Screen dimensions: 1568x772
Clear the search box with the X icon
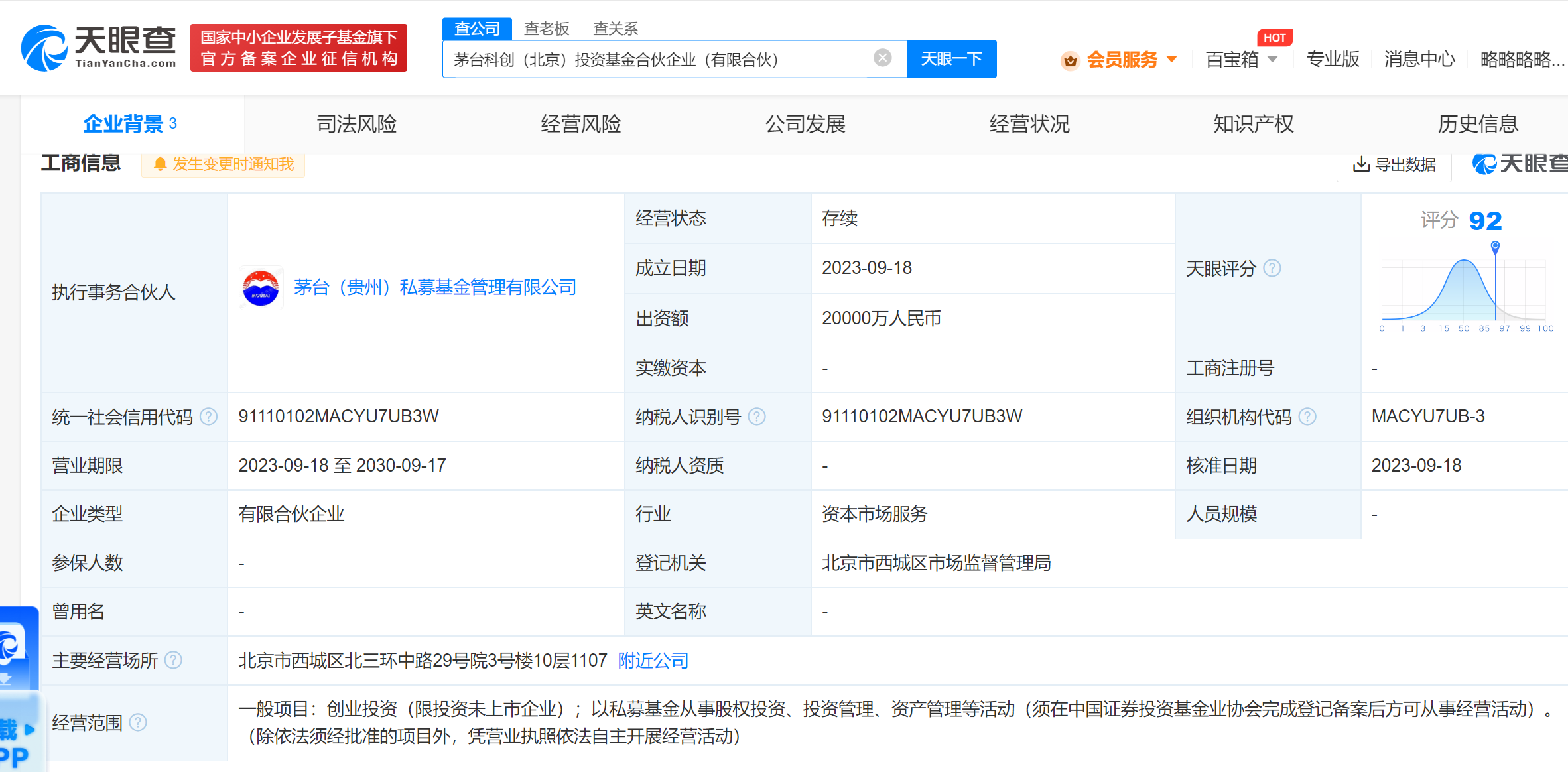tap(882, 58)
